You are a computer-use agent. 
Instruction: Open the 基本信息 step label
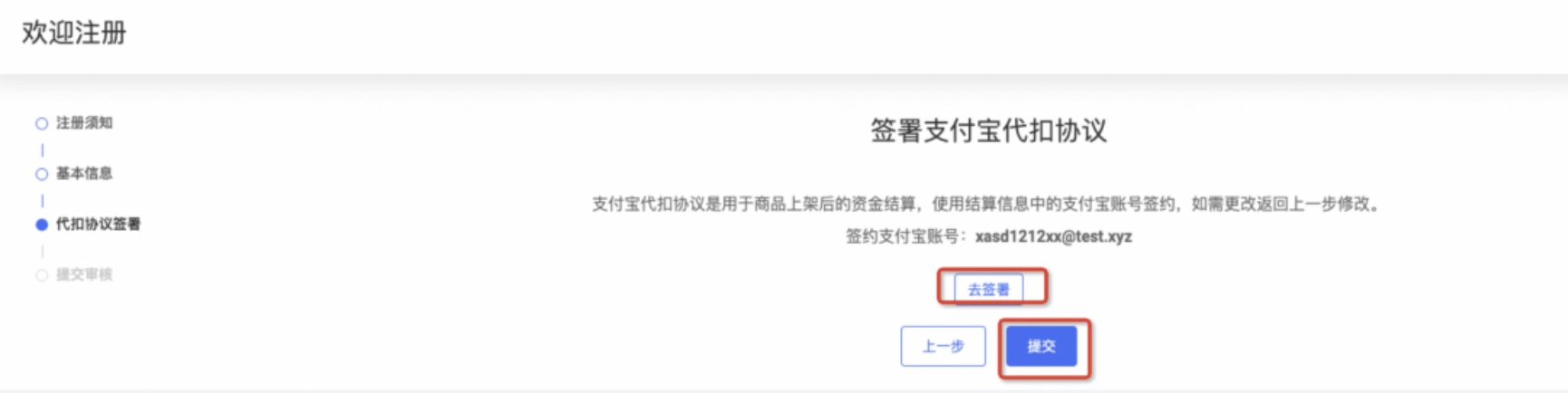[84, 174]
